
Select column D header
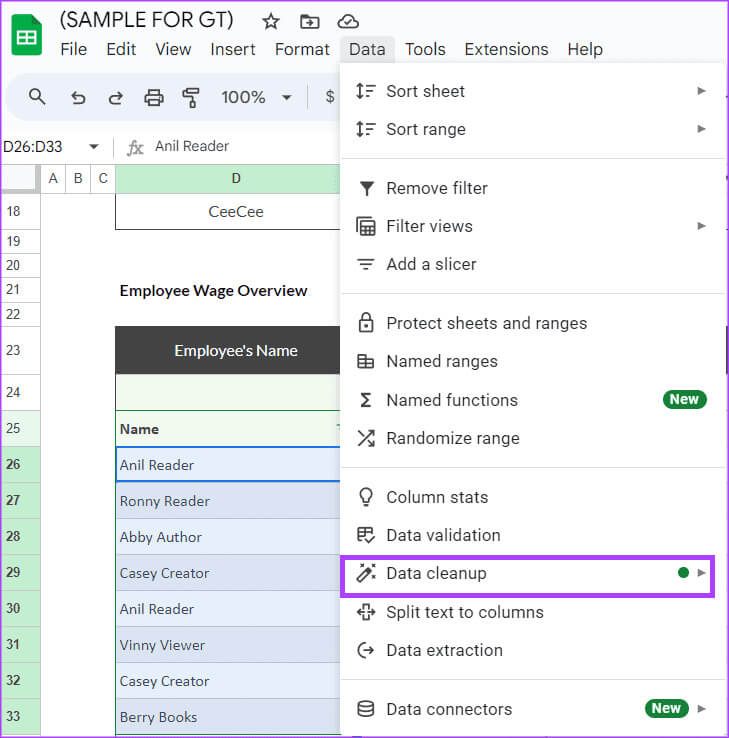236,179
